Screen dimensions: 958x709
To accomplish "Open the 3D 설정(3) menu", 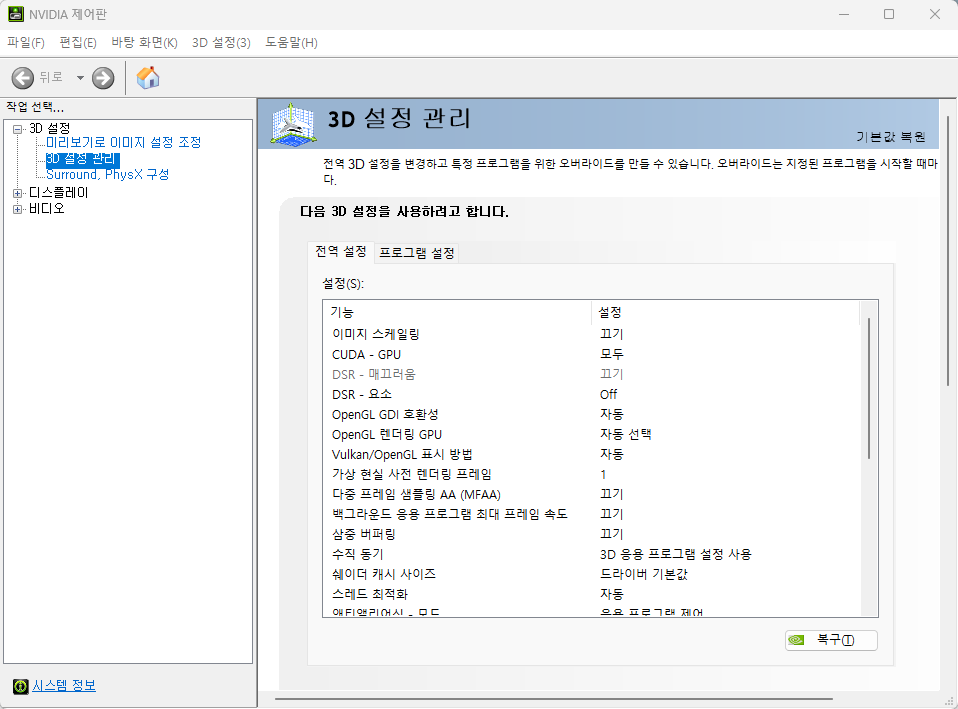I will [x=221, y=43].
